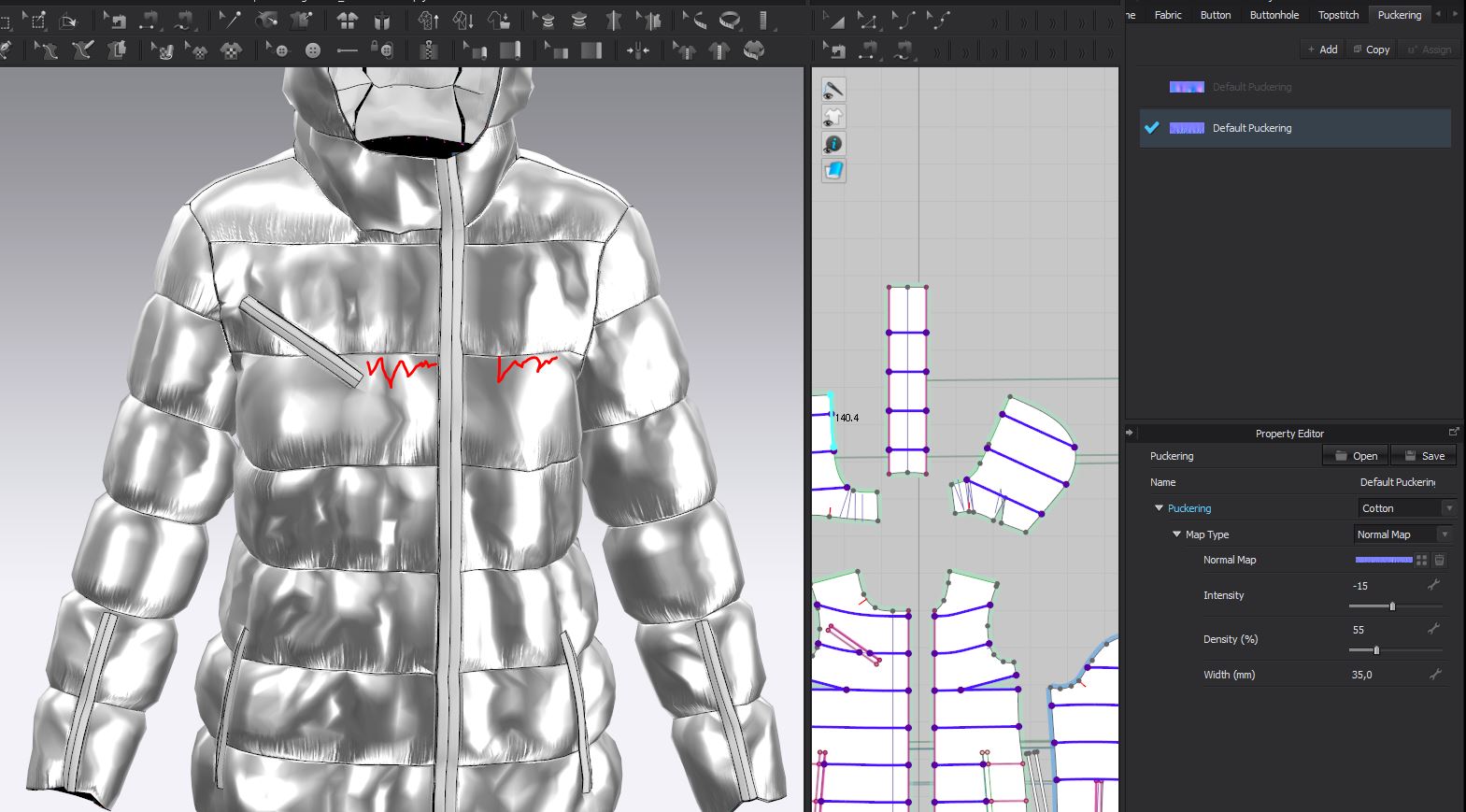Viewport: 1466px width, 812px height.
Task: Select the Free Sewing tool in the 2D toolbar
Action: 904,50
